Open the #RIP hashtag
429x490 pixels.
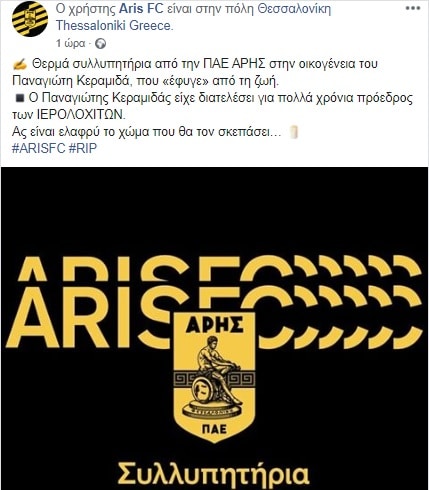tap(83, 148)
